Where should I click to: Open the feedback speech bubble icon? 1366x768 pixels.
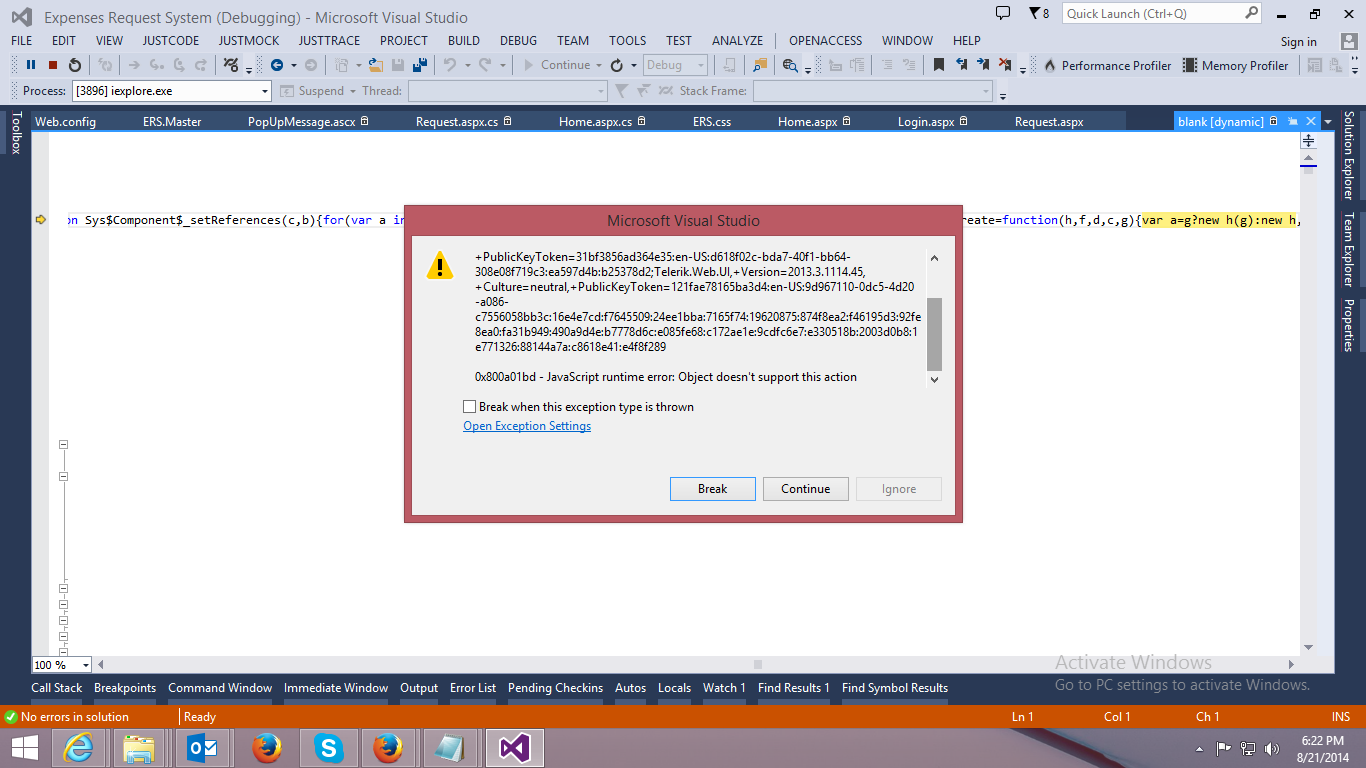point(1003,13)
